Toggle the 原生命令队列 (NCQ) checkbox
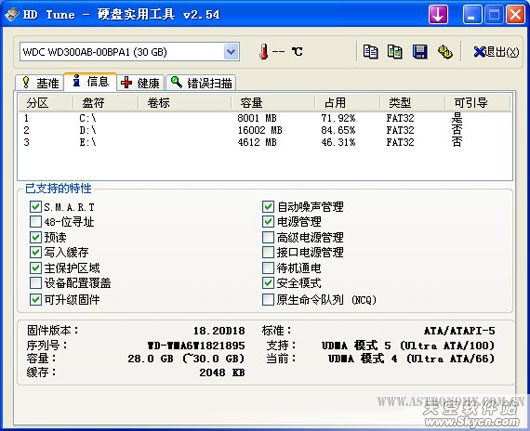 268,300
